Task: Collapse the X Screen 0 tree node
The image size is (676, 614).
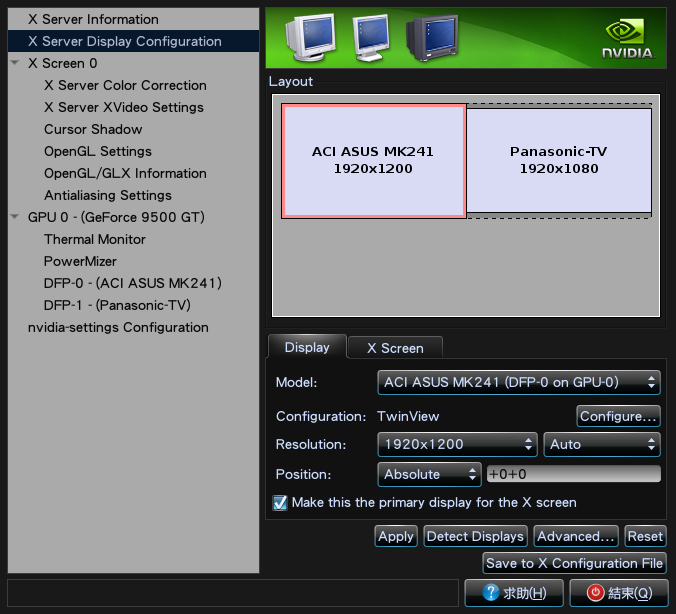Action: coord(15,63)
